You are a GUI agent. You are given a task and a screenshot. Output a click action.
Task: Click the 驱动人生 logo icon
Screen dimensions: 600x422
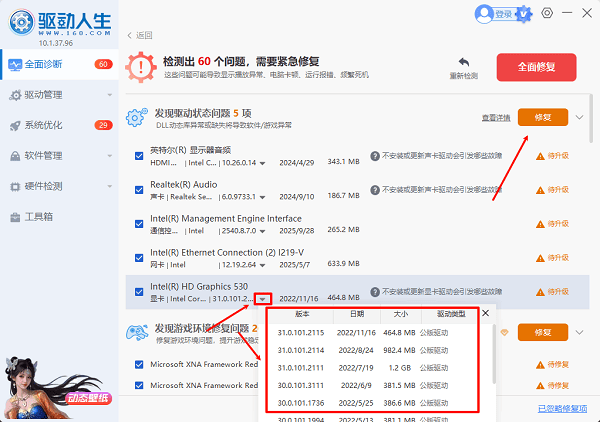pyautogui.click(x=21, y=23)
